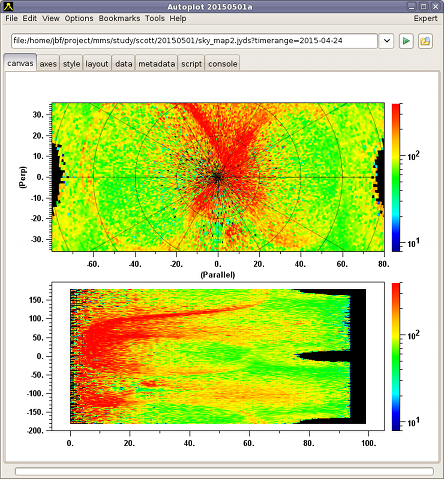This screenshot has width=444, height=479.
Task: Click the 100. tick label on bottom x-axis
Action: [x=368, y=443]
